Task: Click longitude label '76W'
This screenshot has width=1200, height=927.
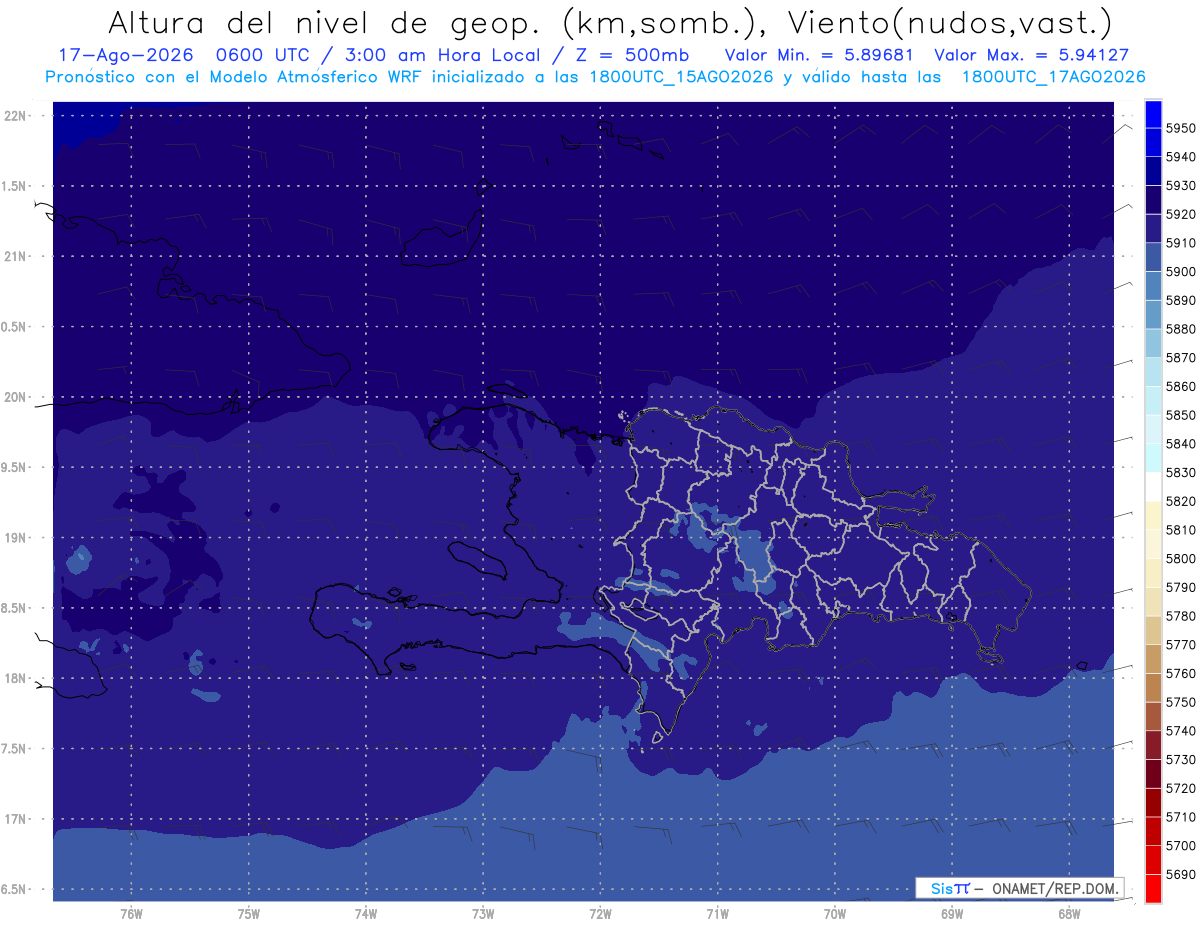Action: pos(131,913)
